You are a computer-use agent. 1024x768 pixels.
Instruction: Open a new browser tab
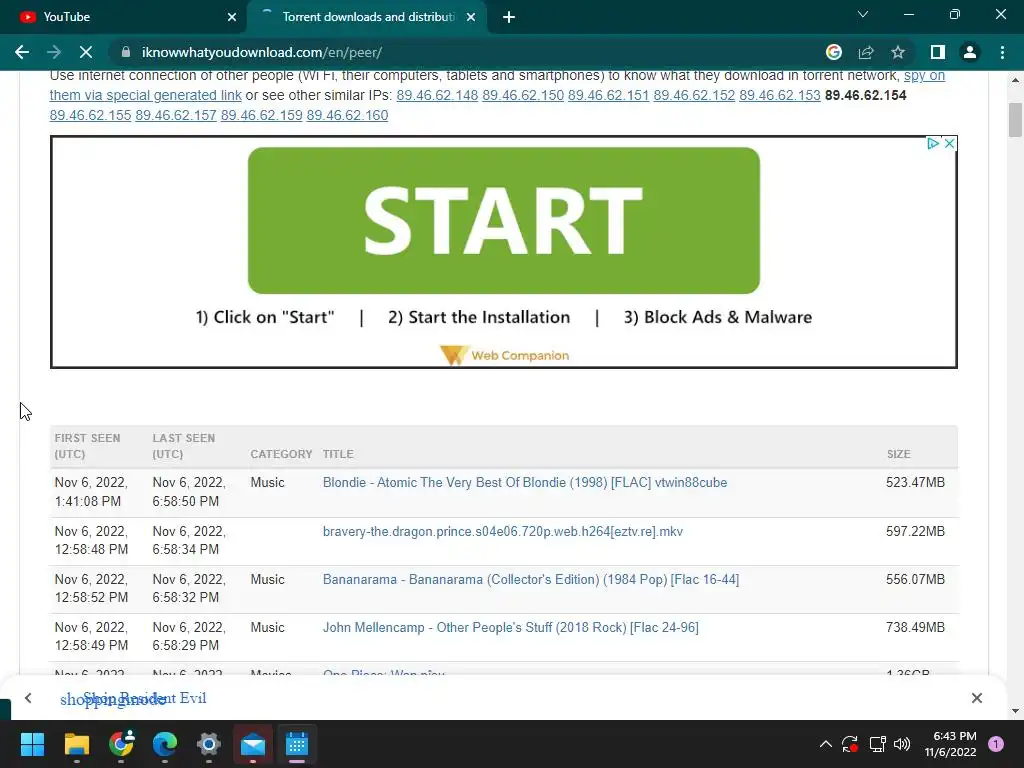click(509, 17)
